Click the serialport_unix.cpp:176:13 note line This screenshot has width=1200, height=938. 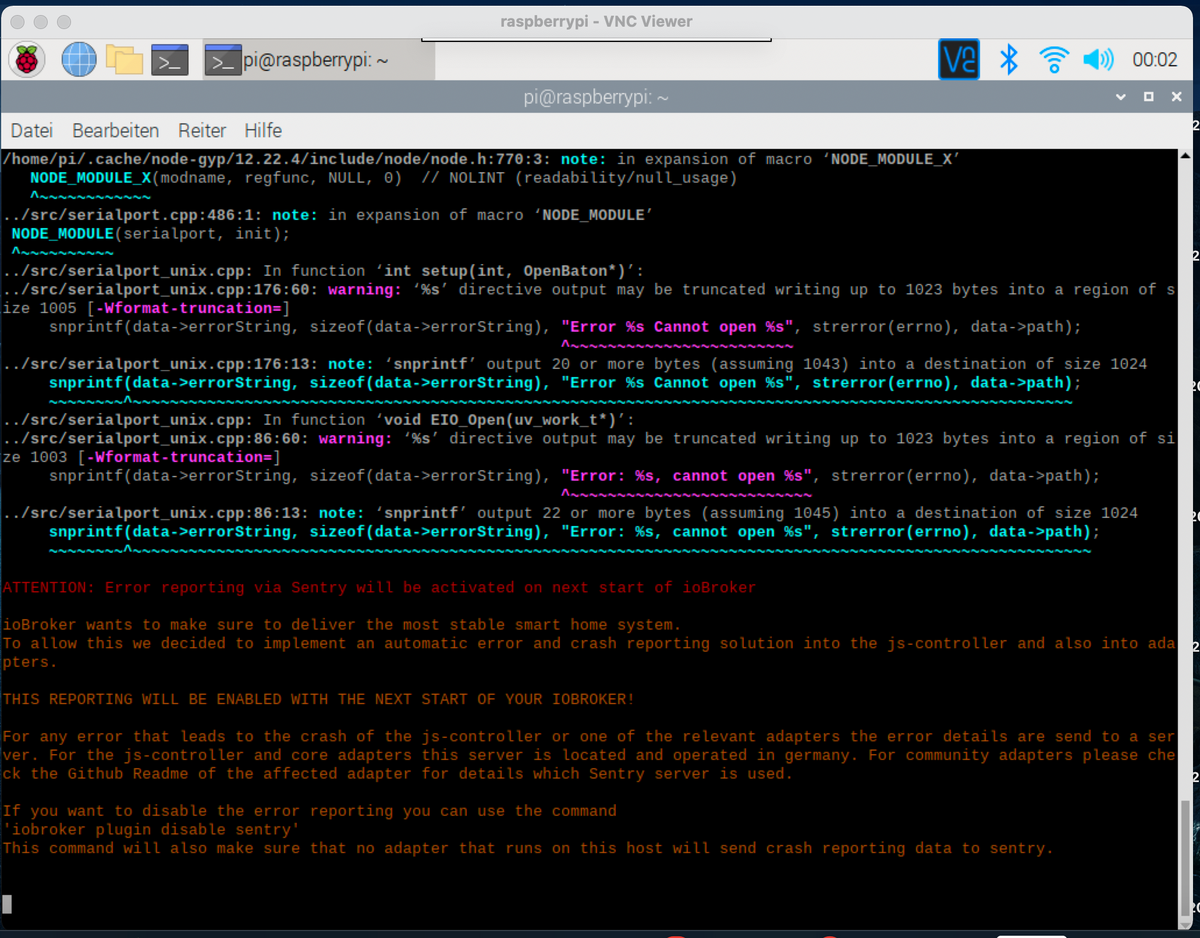pos(574,364)
